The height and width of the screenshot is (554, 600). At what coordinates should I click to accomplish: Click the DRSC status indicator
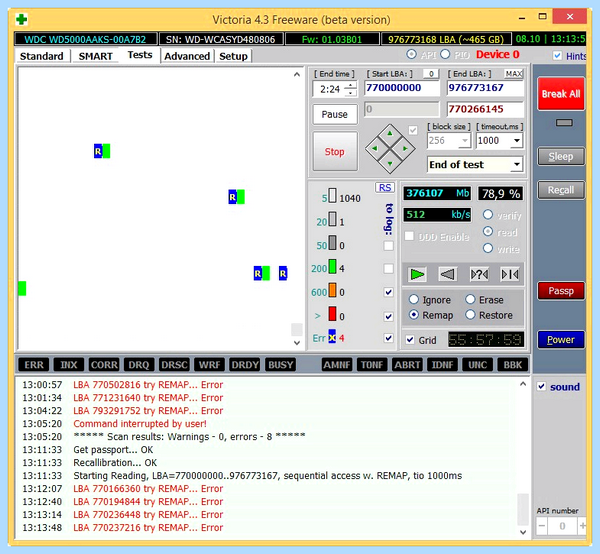point(174,365)
